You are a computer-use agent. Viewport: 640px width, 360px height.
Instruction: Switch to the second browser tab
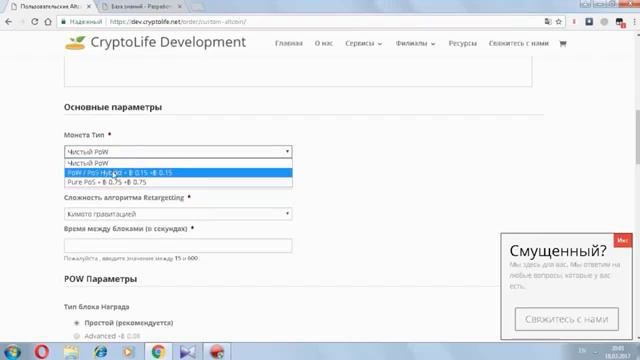[x=141, y=7]
